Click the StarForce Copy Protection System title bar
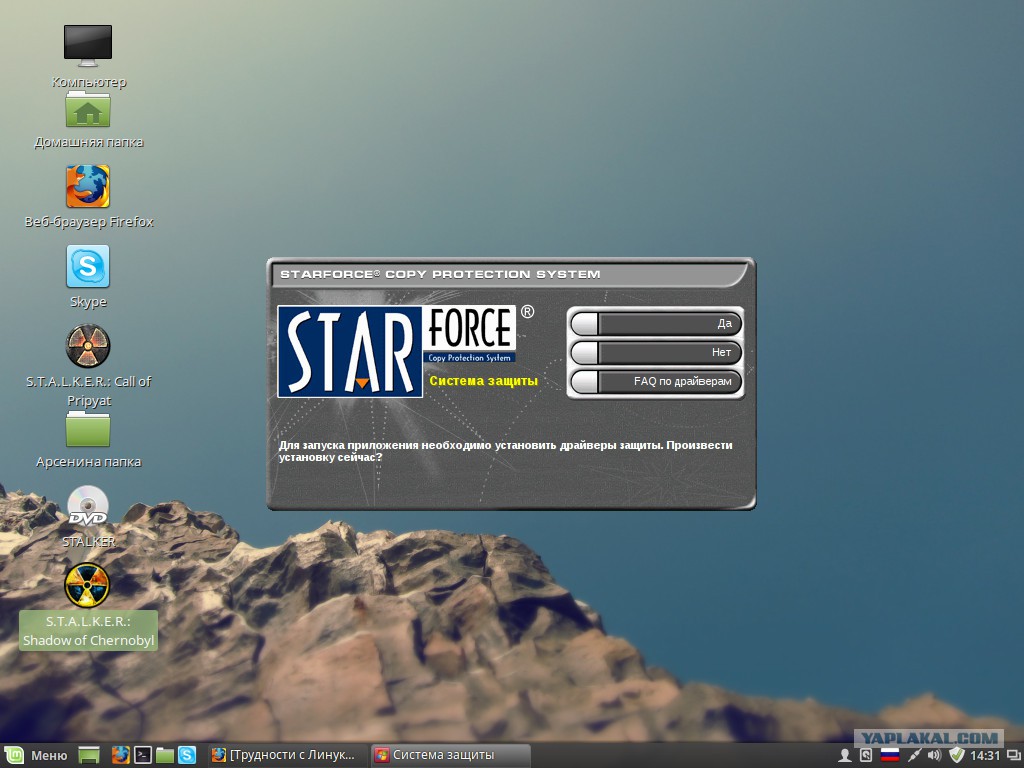 (x=508, y=274)
